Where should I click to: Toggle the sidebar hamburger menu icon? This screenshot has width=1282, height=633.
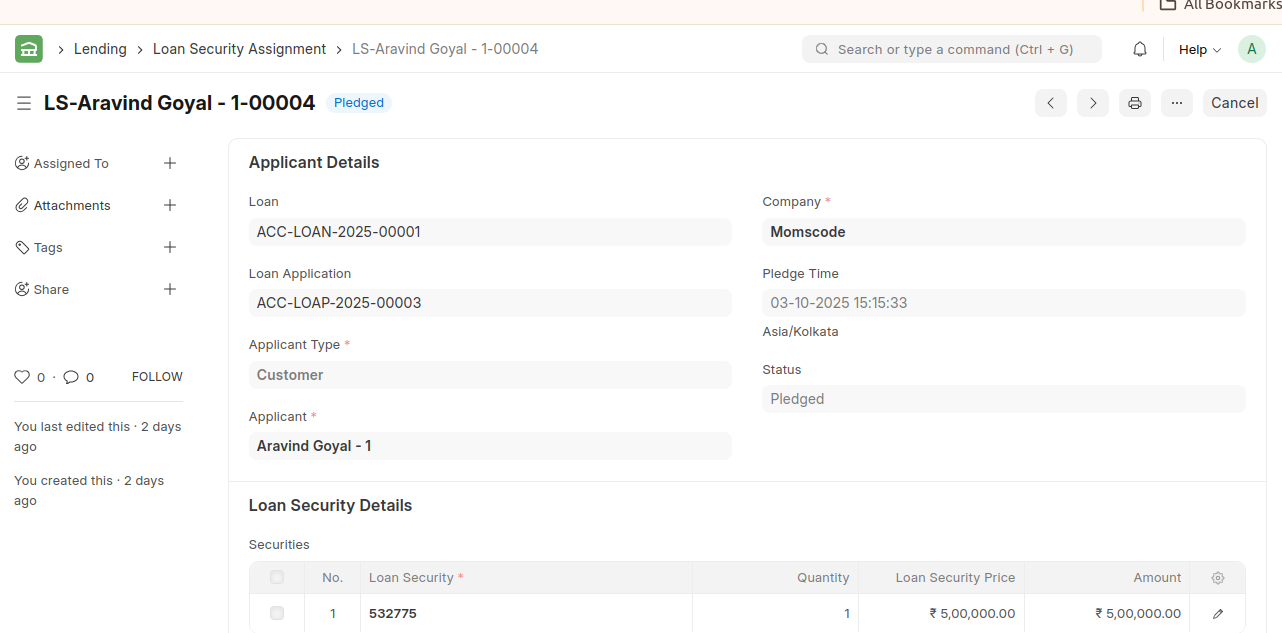tap(24, 103)
